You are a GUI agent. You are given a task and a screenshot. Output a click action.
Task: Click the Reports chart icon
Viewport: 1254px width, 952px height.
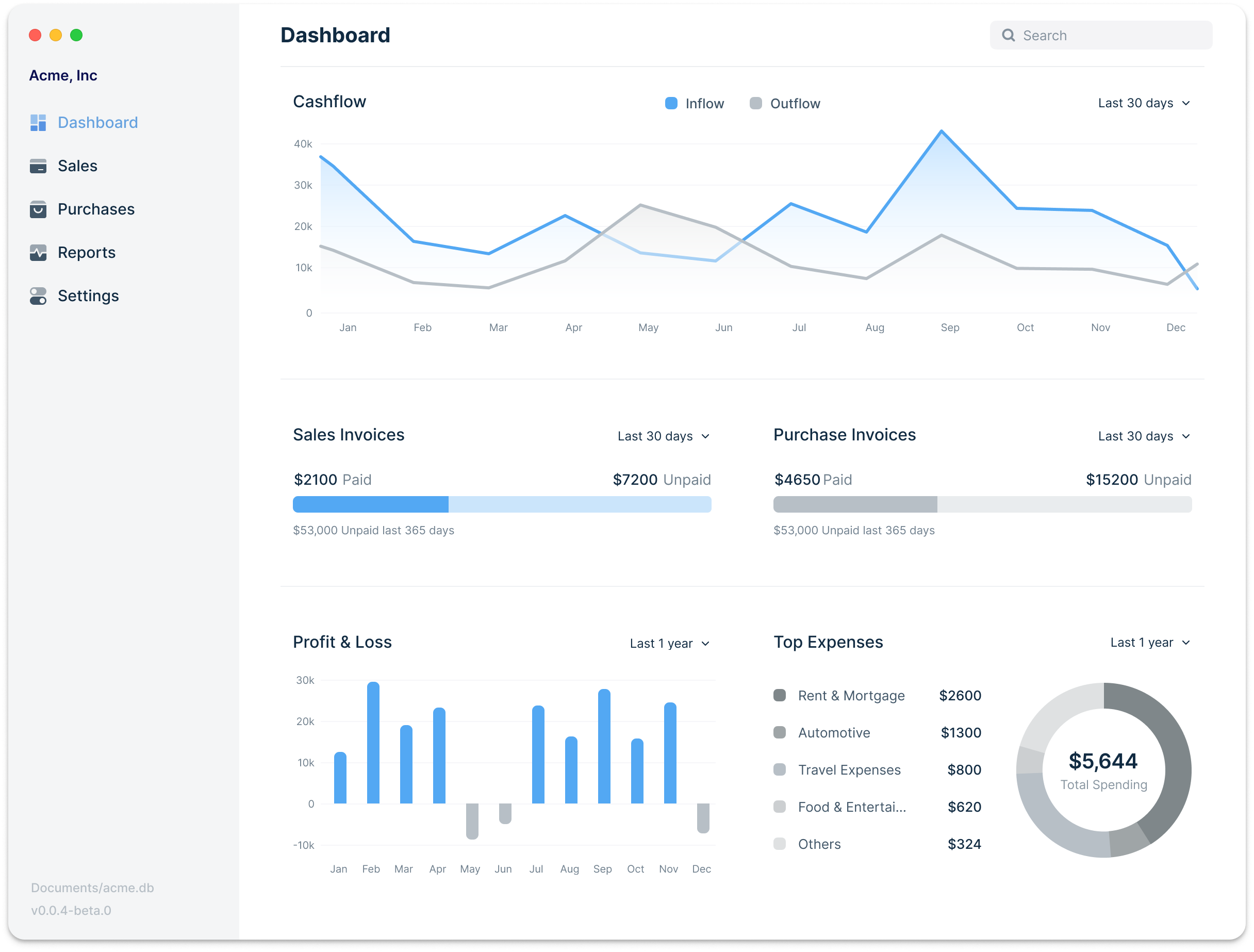tap(38, 252)
